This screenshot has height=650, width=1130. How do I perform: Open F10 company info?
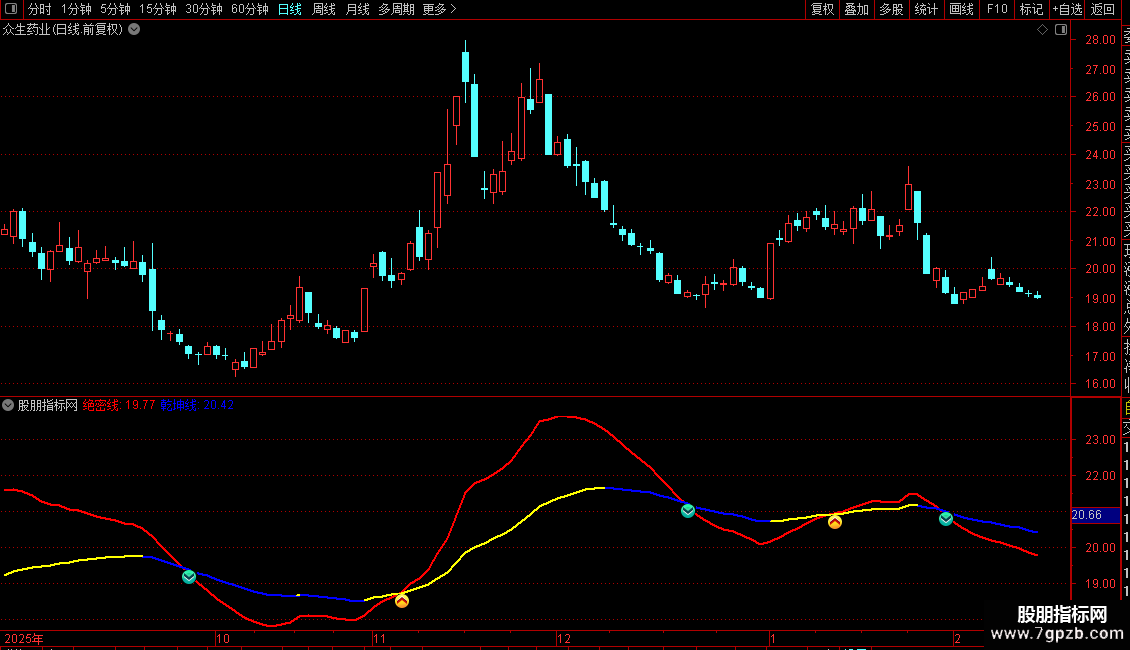pyautogui.click(x=997, y=9)
